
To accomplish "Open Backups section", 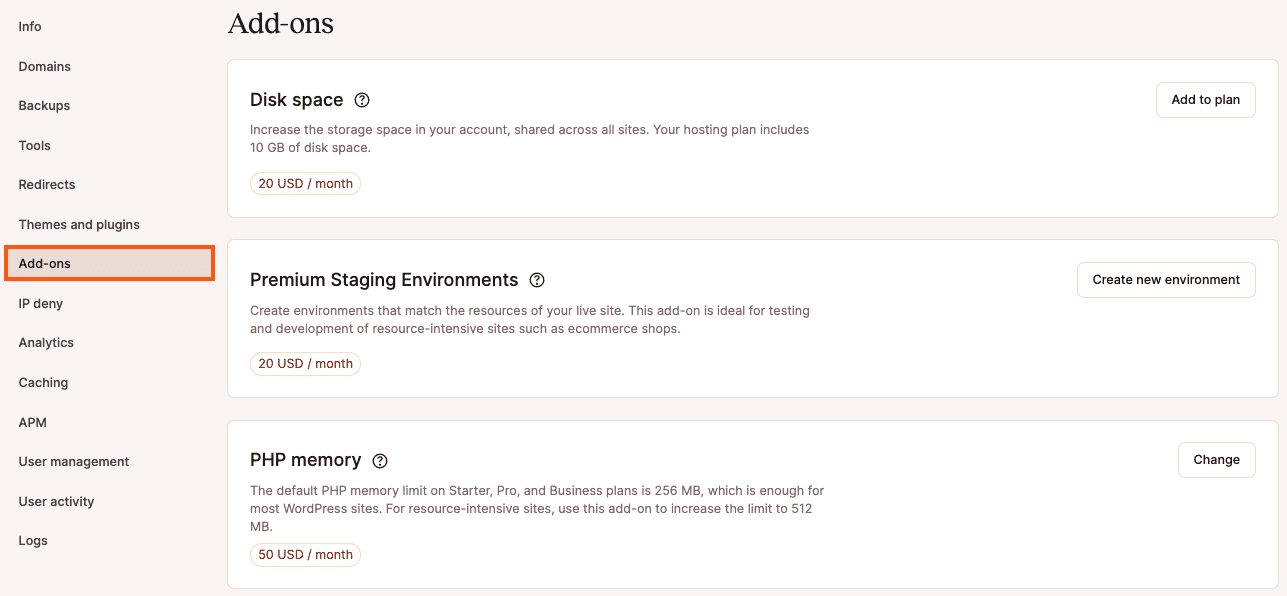I will 44,106.
